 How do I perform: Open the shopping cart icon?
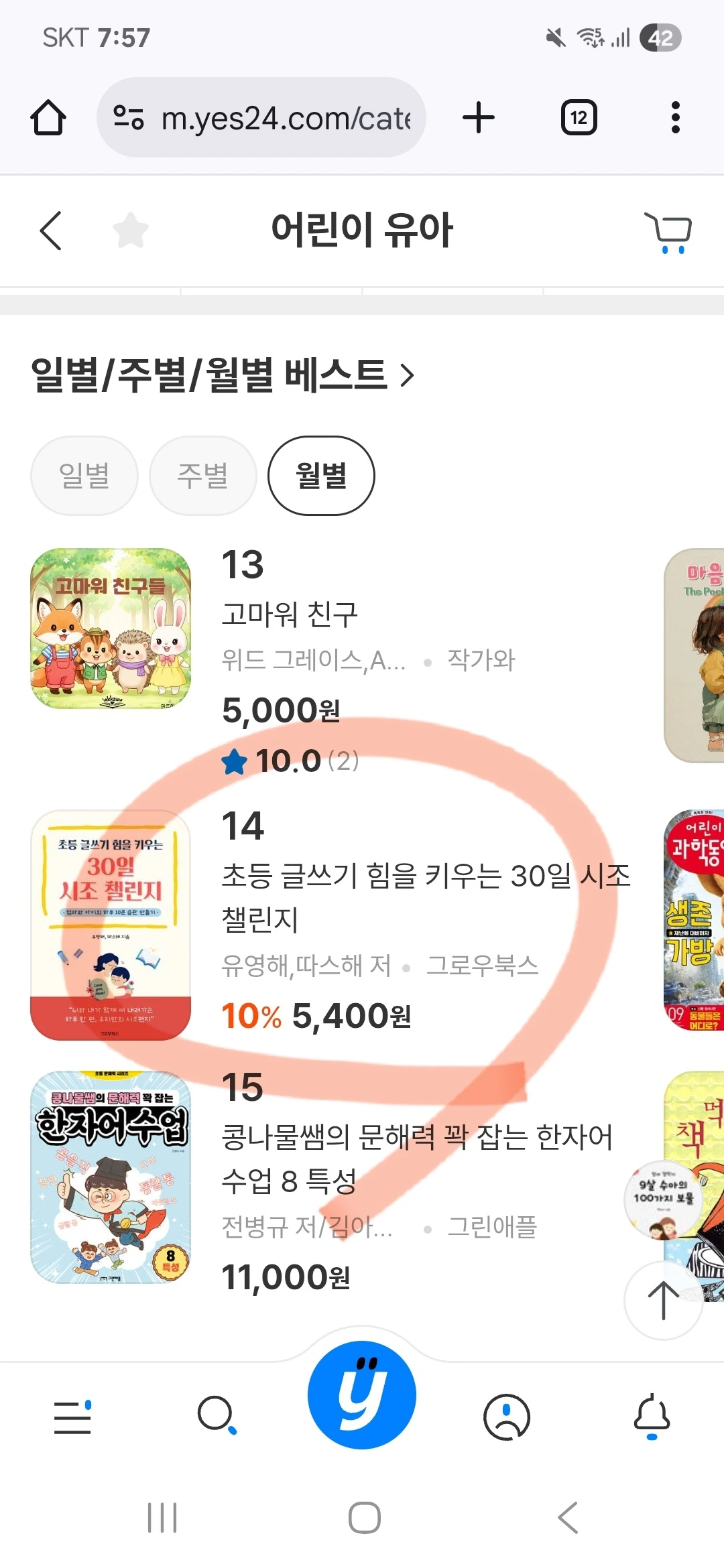668,232
